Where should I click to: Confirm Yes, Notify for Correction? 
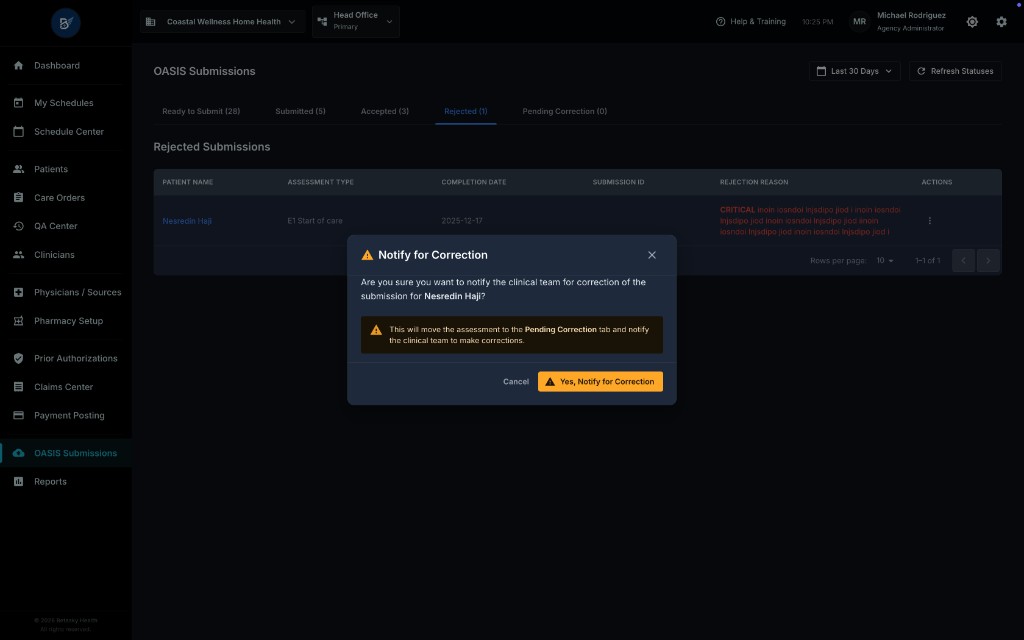600,381
